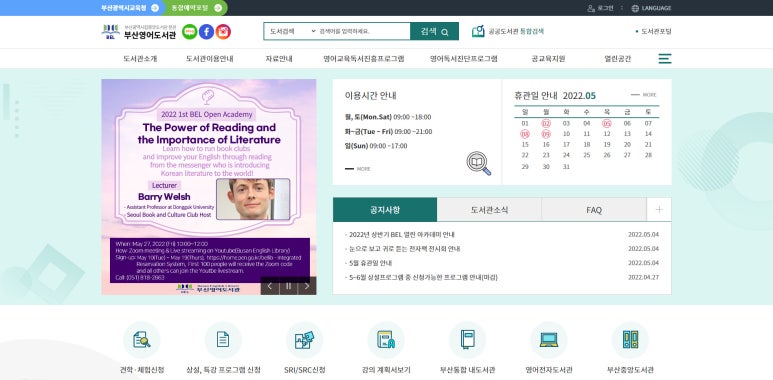
Task: Open the 통합예약포털 top link
Action: (196, 8)
